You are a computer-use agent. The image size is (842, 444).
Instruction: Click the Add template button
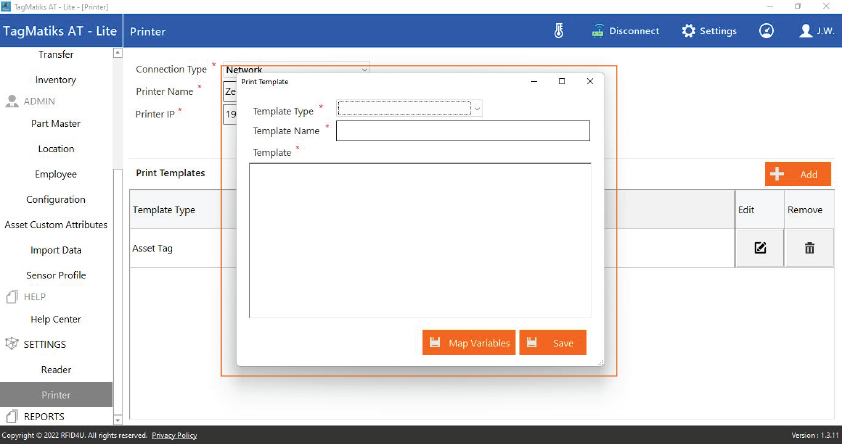click(x=797, y=174)
